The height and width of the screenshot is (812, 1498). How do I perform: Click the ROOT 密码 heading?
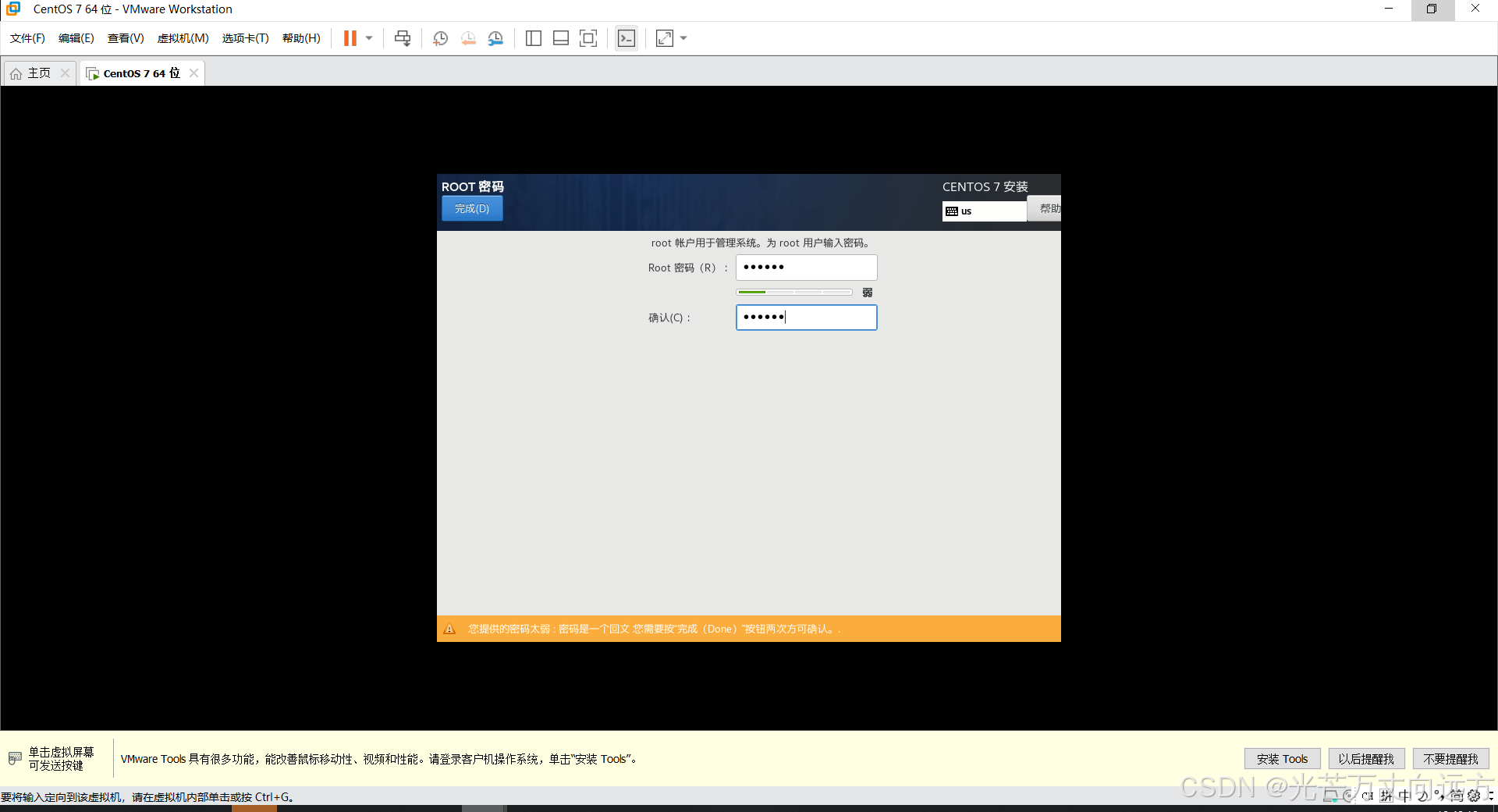(473, 186)
